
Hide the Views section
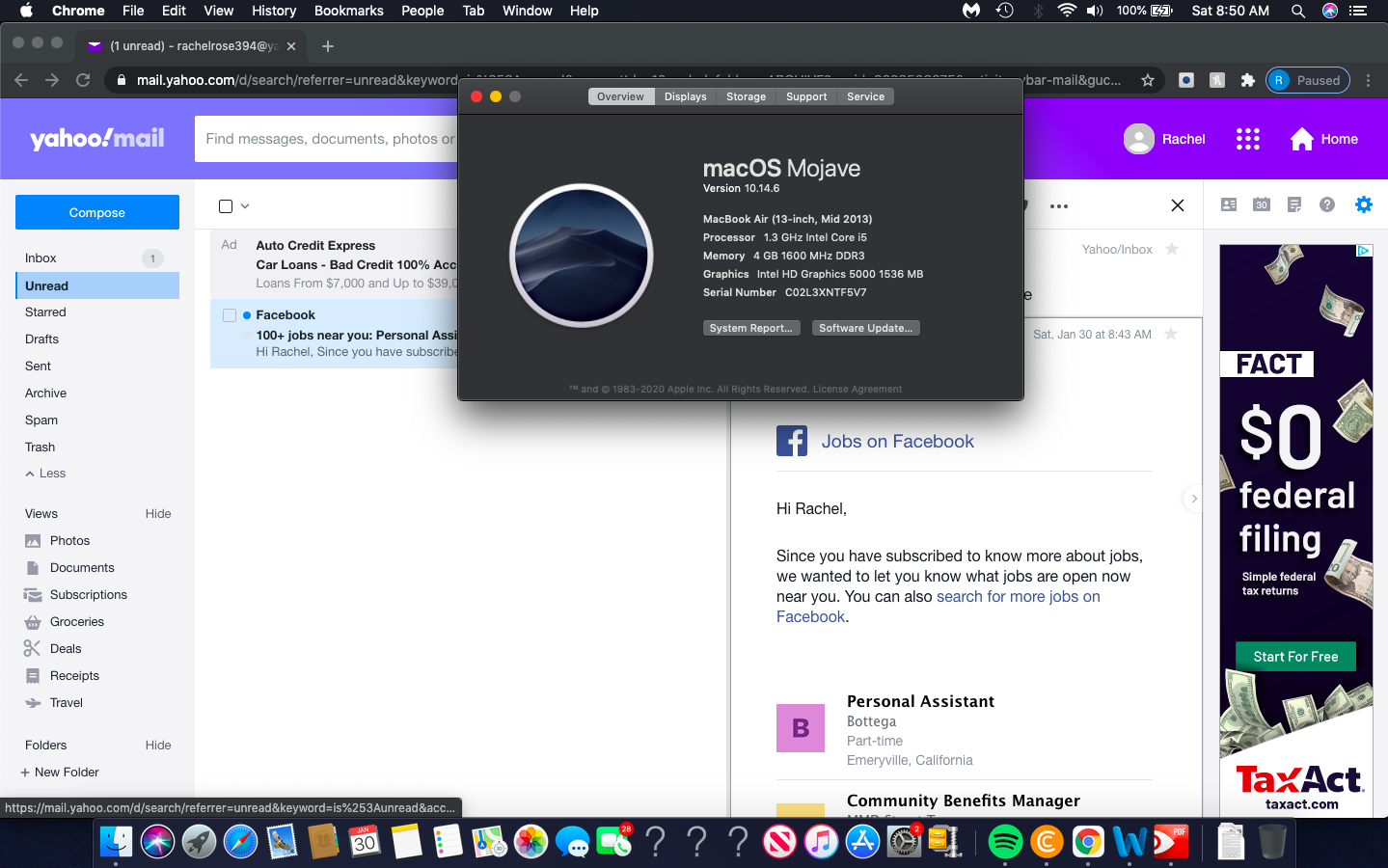click(x=158, y=514)
